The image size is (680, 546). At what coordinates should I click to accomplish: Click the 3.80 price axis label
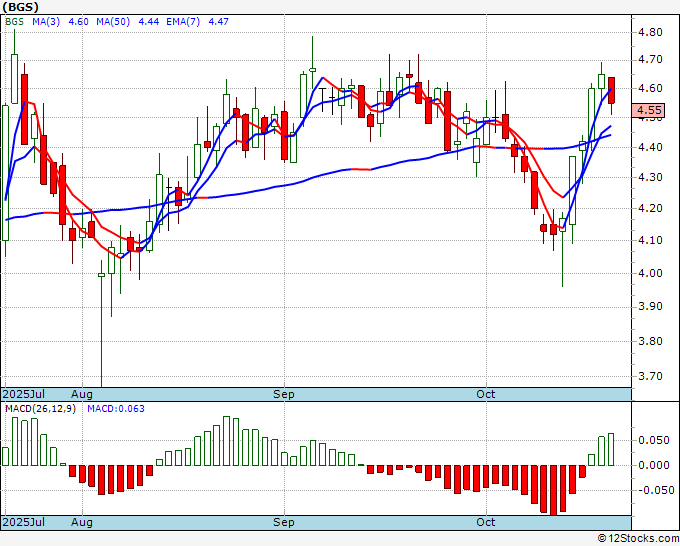click(650, 341)
